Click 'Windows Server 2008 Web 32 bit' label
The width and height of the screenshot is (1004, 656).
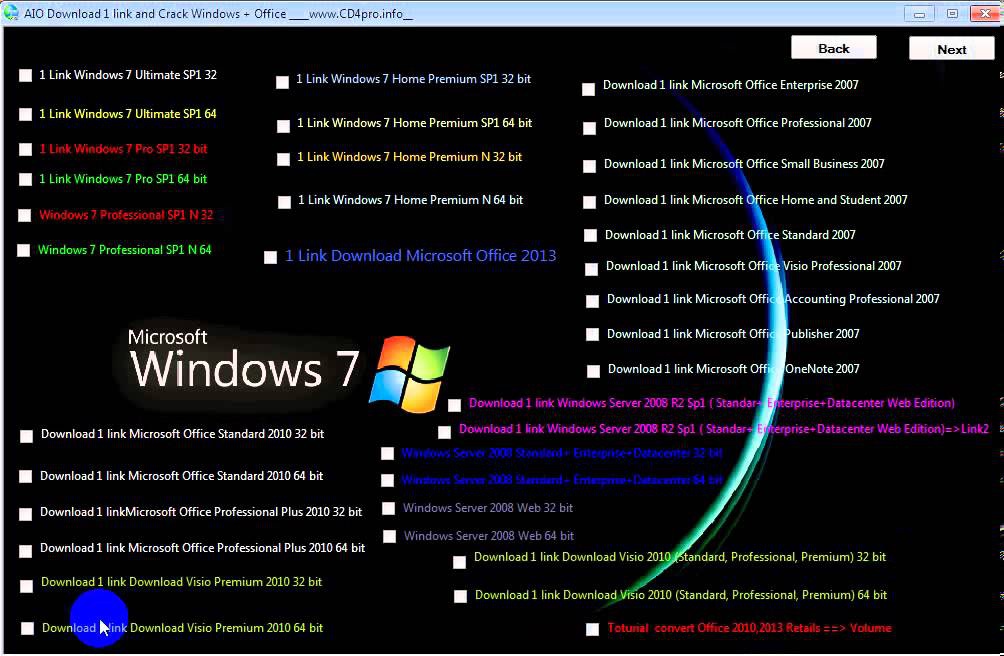click(488, 508)
